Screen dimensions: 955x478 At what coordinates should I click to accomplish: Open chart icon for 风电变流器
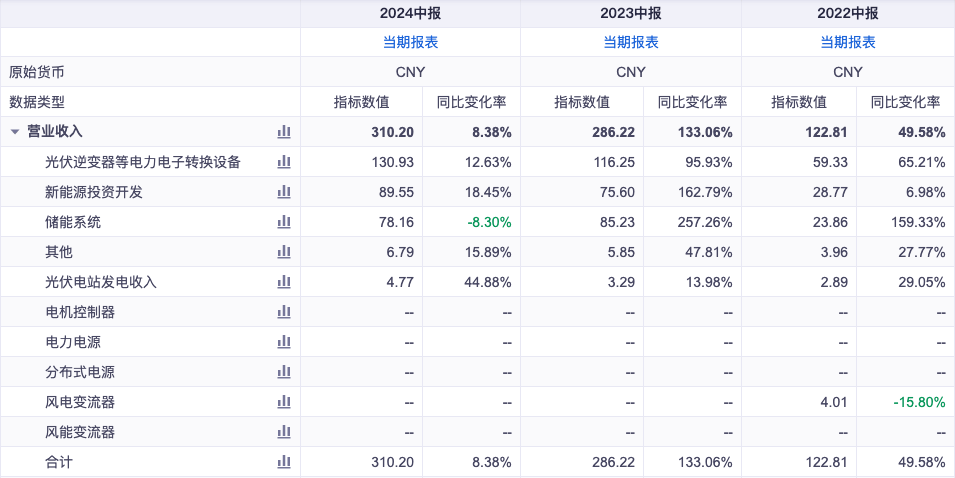click(284, 402)
